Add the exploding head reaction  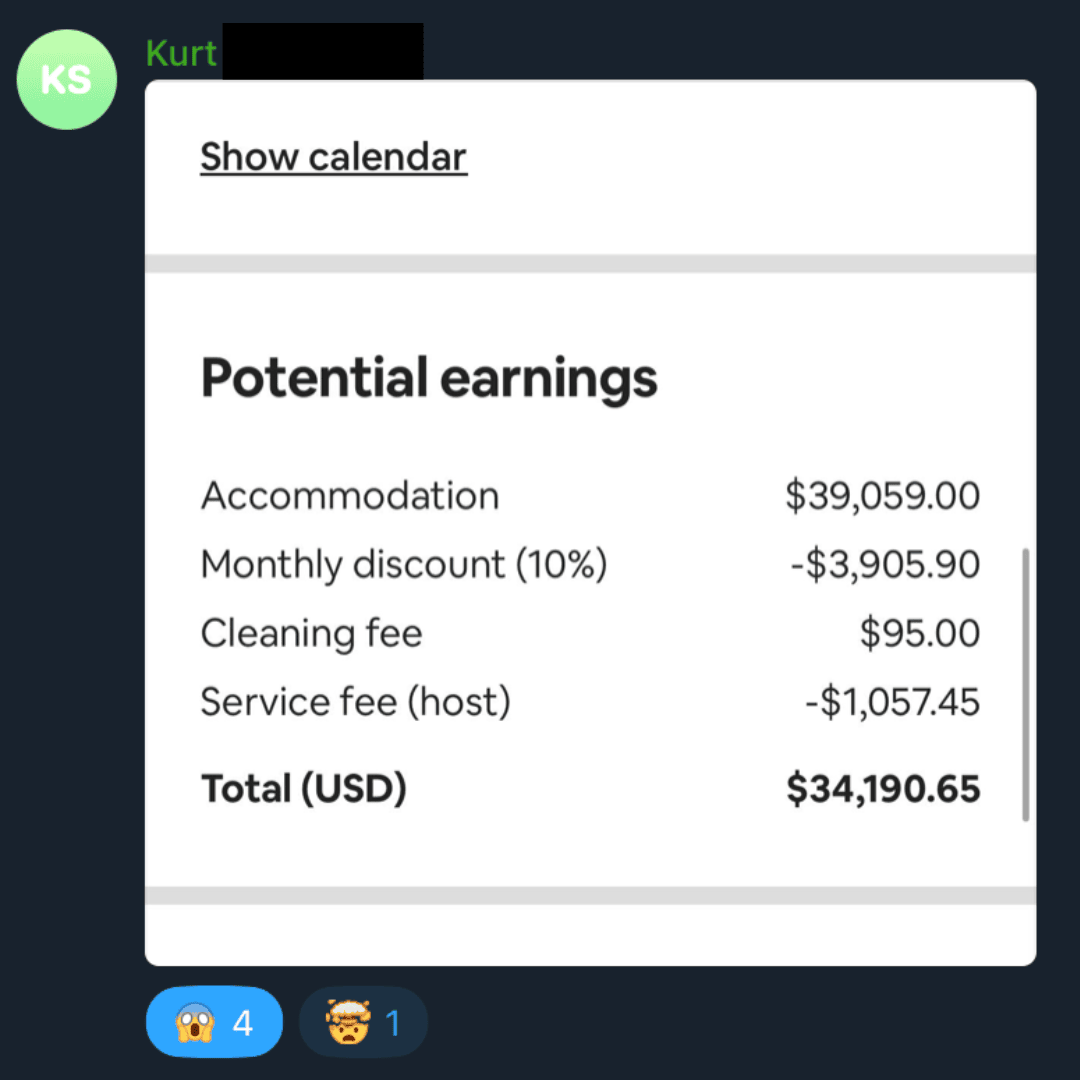coord(363,1021)
